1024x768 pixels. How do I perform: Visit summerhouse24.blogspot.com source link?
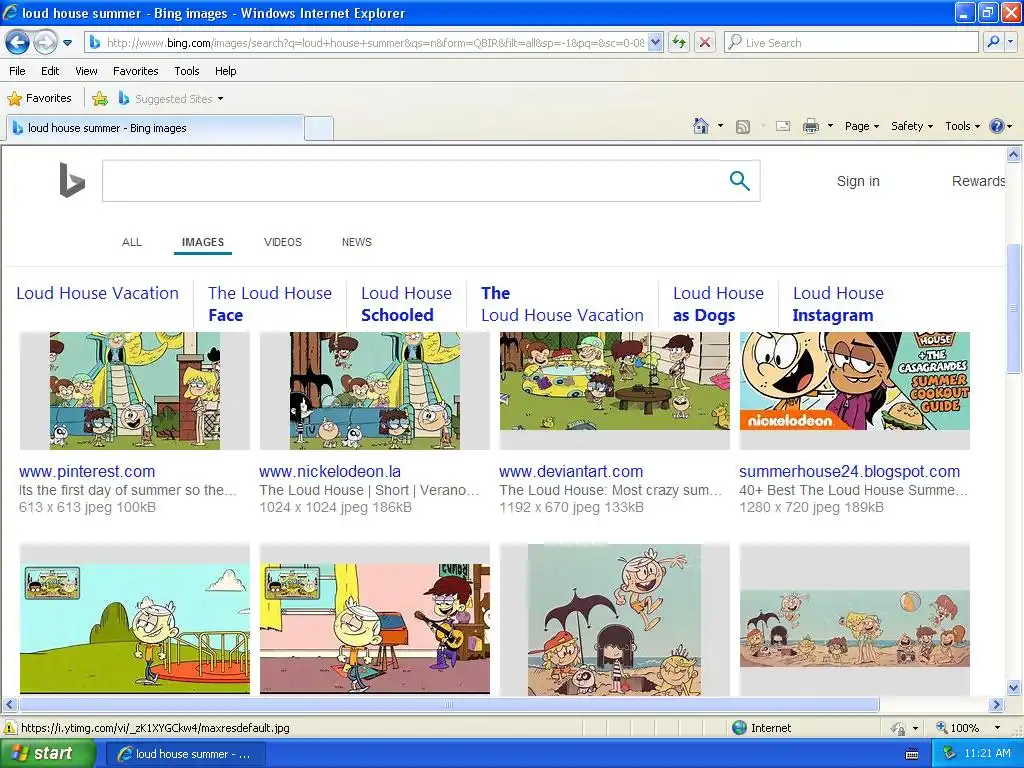coord(850,472)
